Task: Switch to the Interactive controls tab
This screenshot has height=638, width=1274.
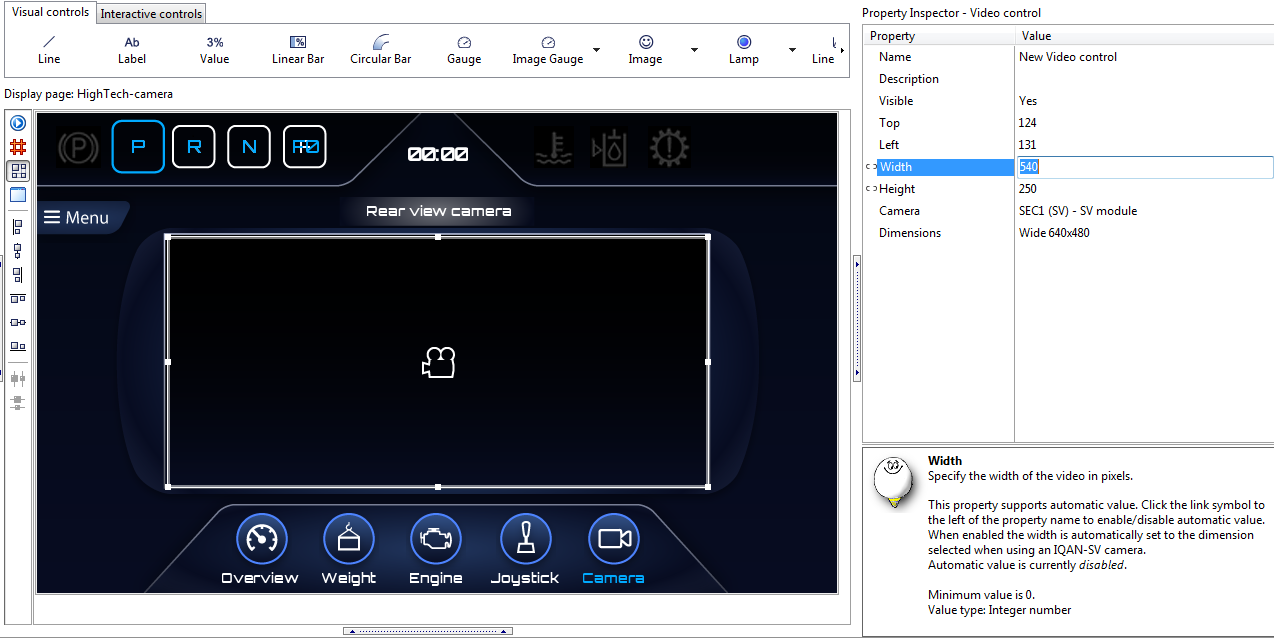Action: coord(151,13)
